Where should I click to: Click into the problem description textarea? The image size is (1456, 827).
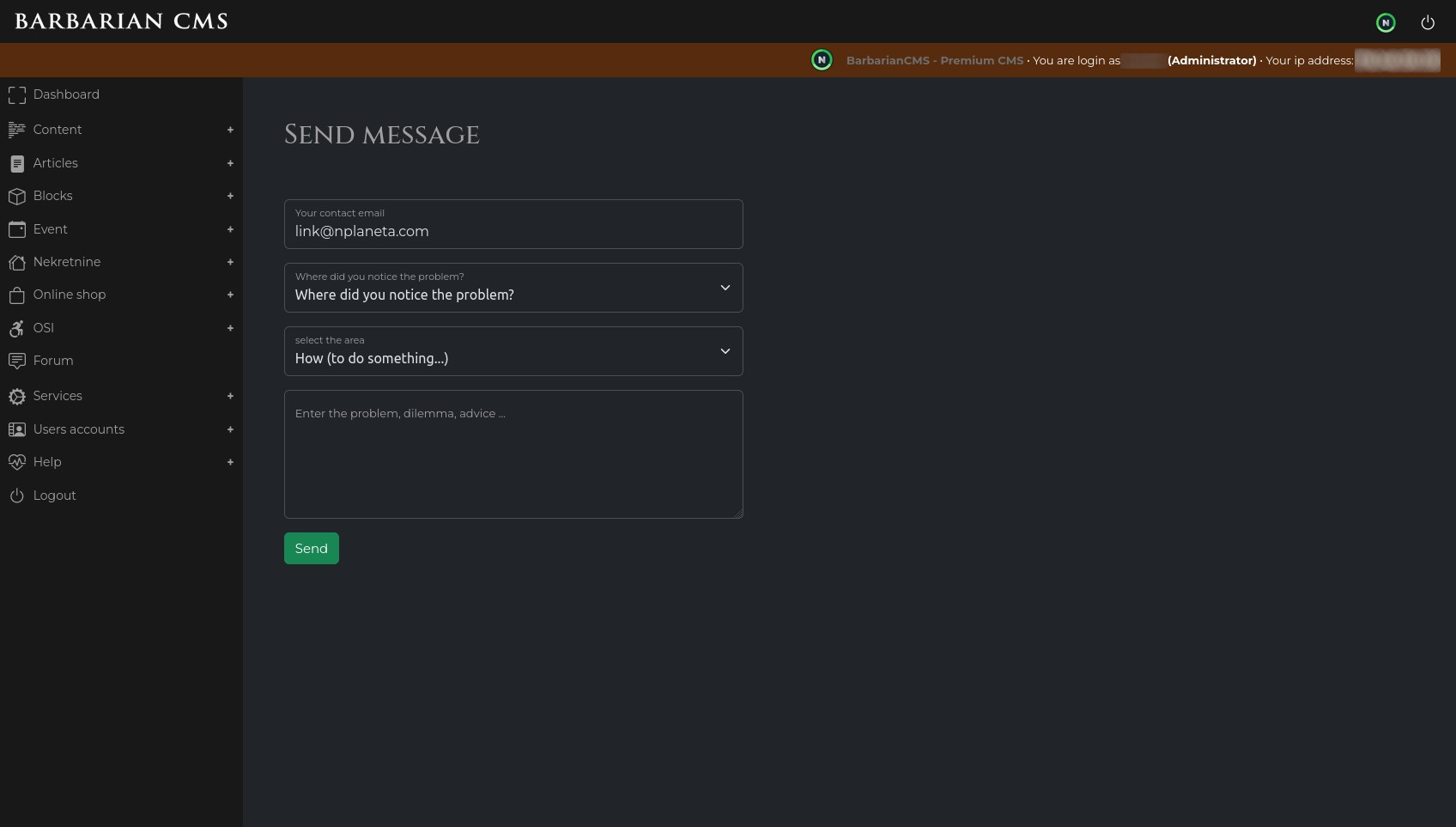click(x=513, y=454)
